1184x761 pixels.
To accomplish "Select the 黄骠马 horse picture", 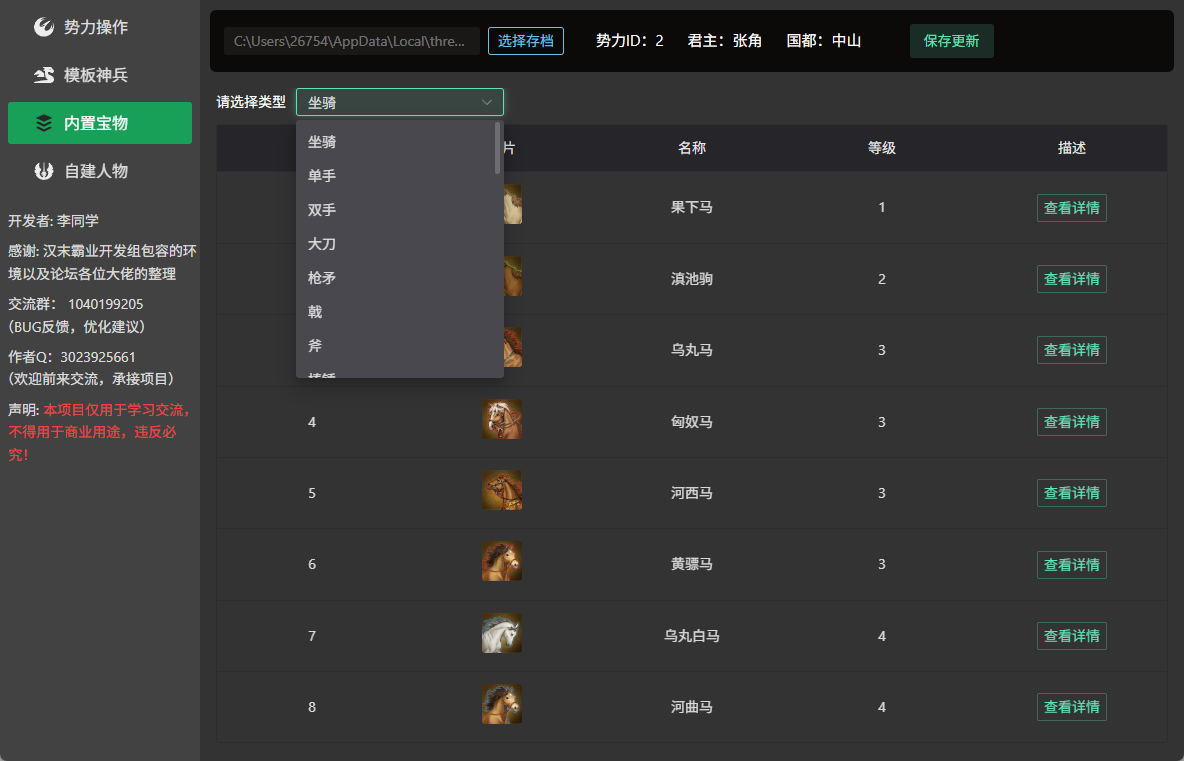I will 502,562.
